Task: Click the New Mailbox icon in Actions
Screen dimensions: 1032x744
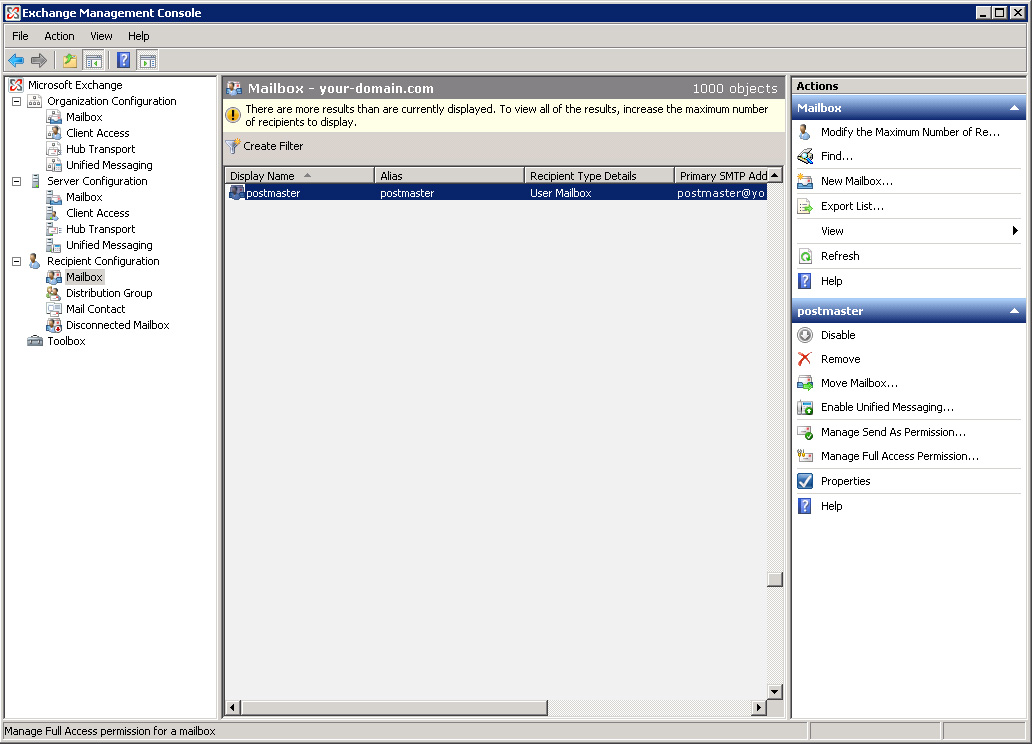Action: pos(805,181)
